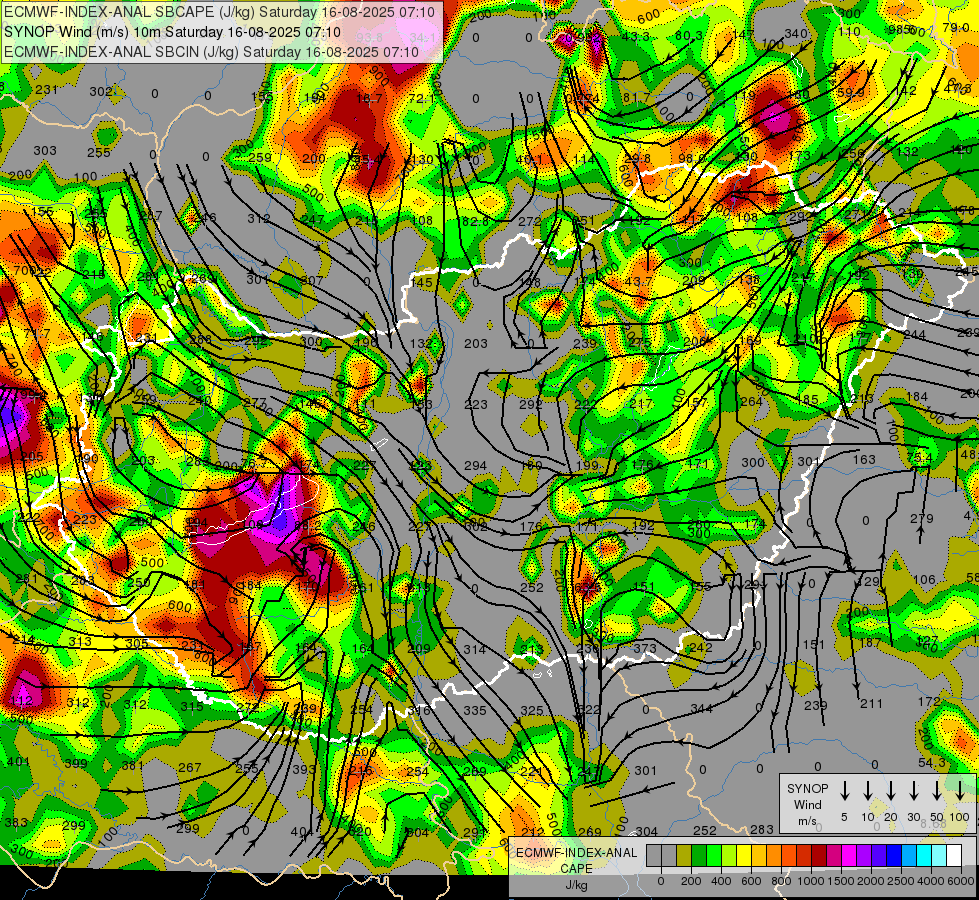Click the 1000 tick label on color scale
Screen dimensions: 979x900
point(812,881)
